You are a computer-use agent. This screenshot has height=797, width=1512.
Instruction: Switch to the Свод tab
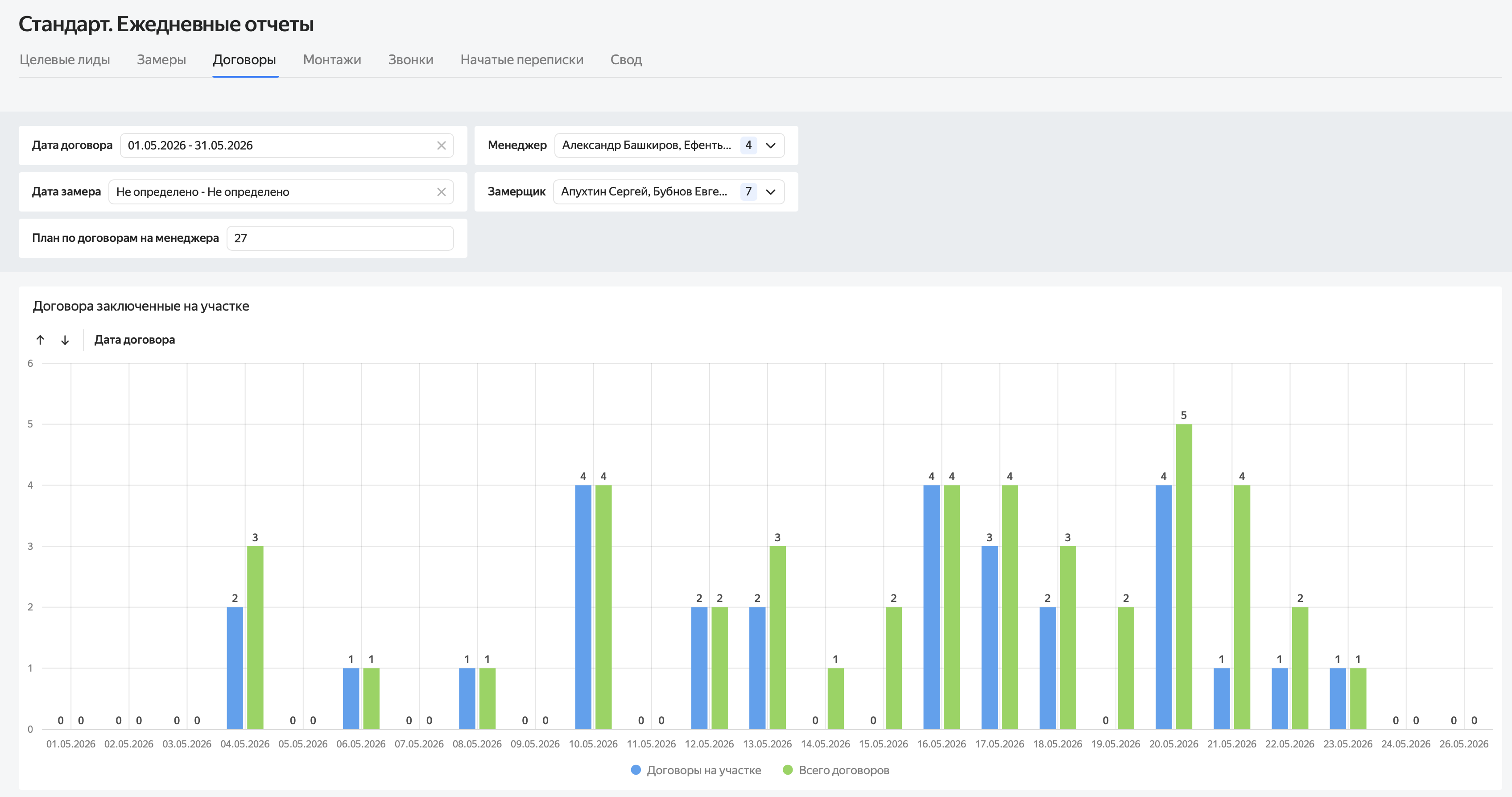(x=626, y=59)
